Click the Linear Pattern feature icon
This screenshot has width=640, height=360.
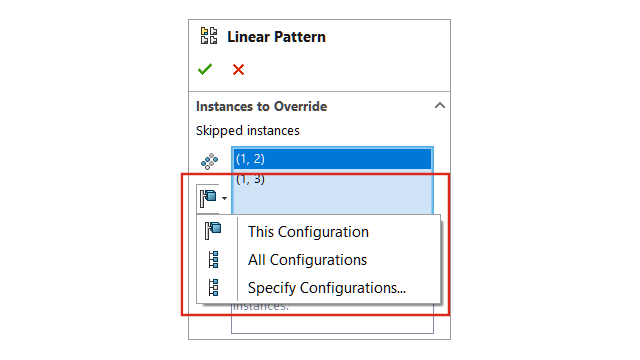coord(209,36)
